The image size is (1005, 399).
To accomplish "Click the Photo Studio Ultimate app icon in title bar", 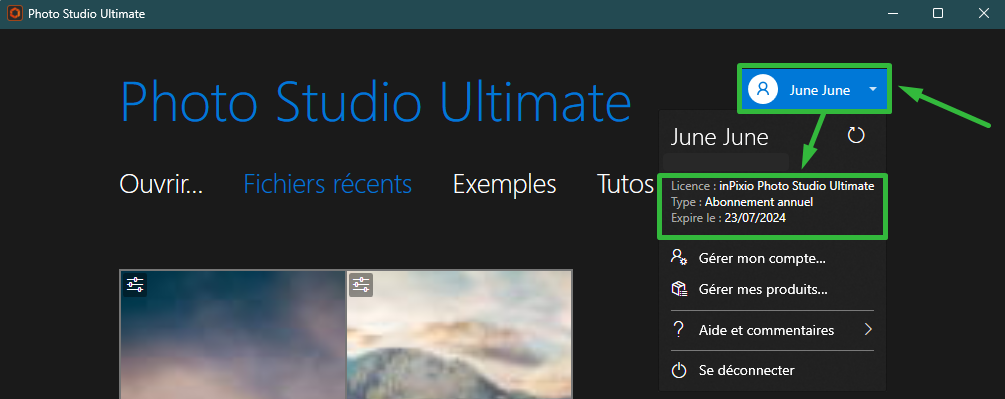I will (x=14, y=13).
